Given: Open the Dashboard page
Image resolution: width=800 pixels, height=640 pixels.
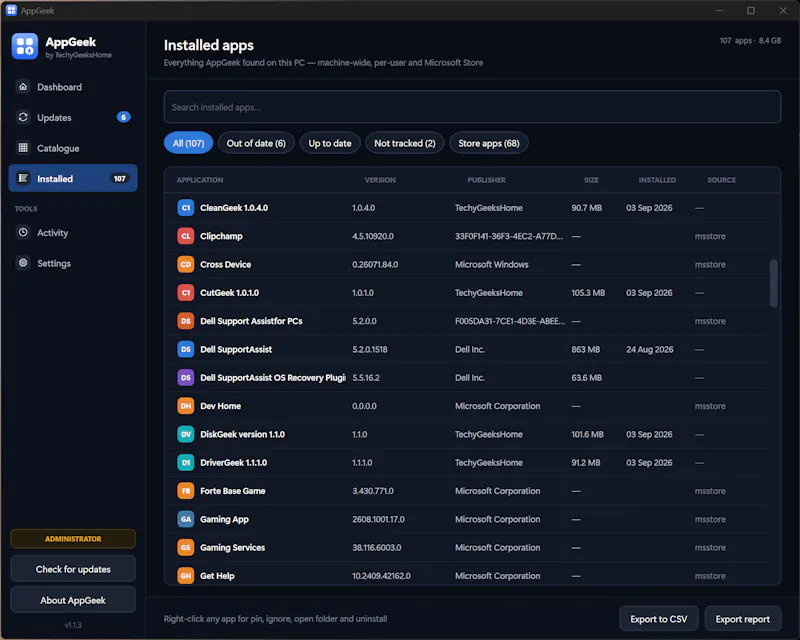Looking at the screenshot, I should click(x=73, y=87).
